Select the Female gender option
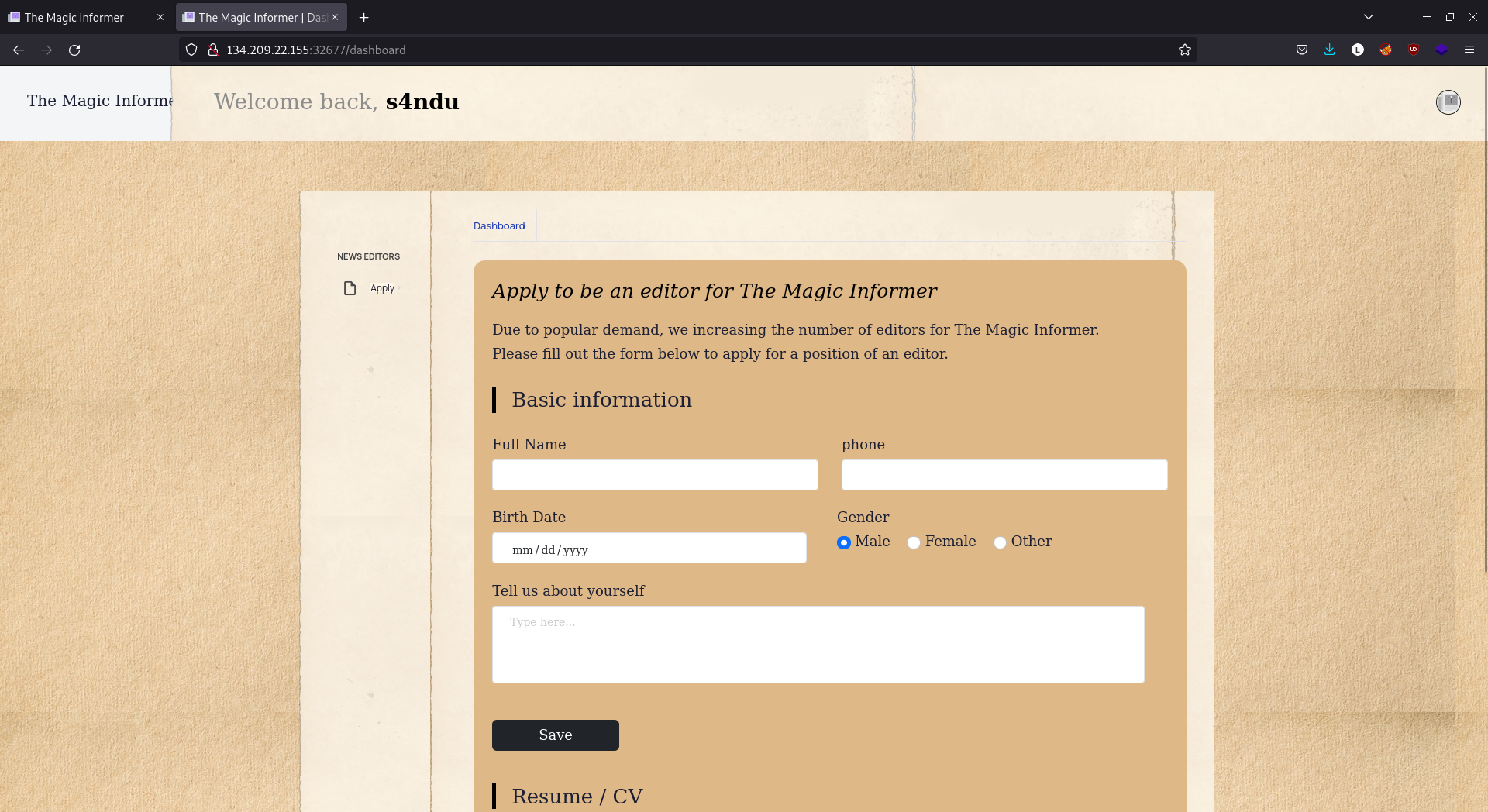1488x812 pixels. tap(914, 542)
